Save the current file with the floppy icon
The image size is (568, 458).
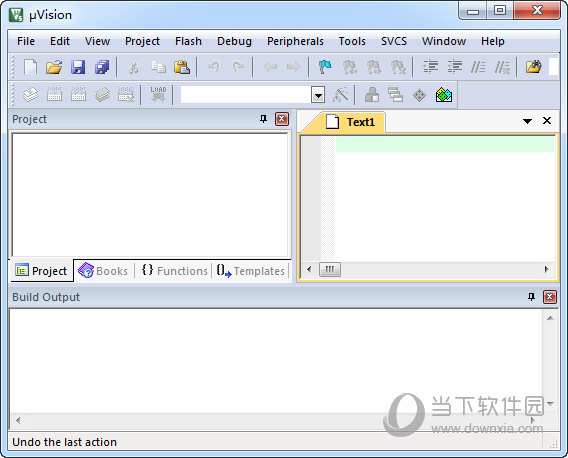tap(78, 67)
